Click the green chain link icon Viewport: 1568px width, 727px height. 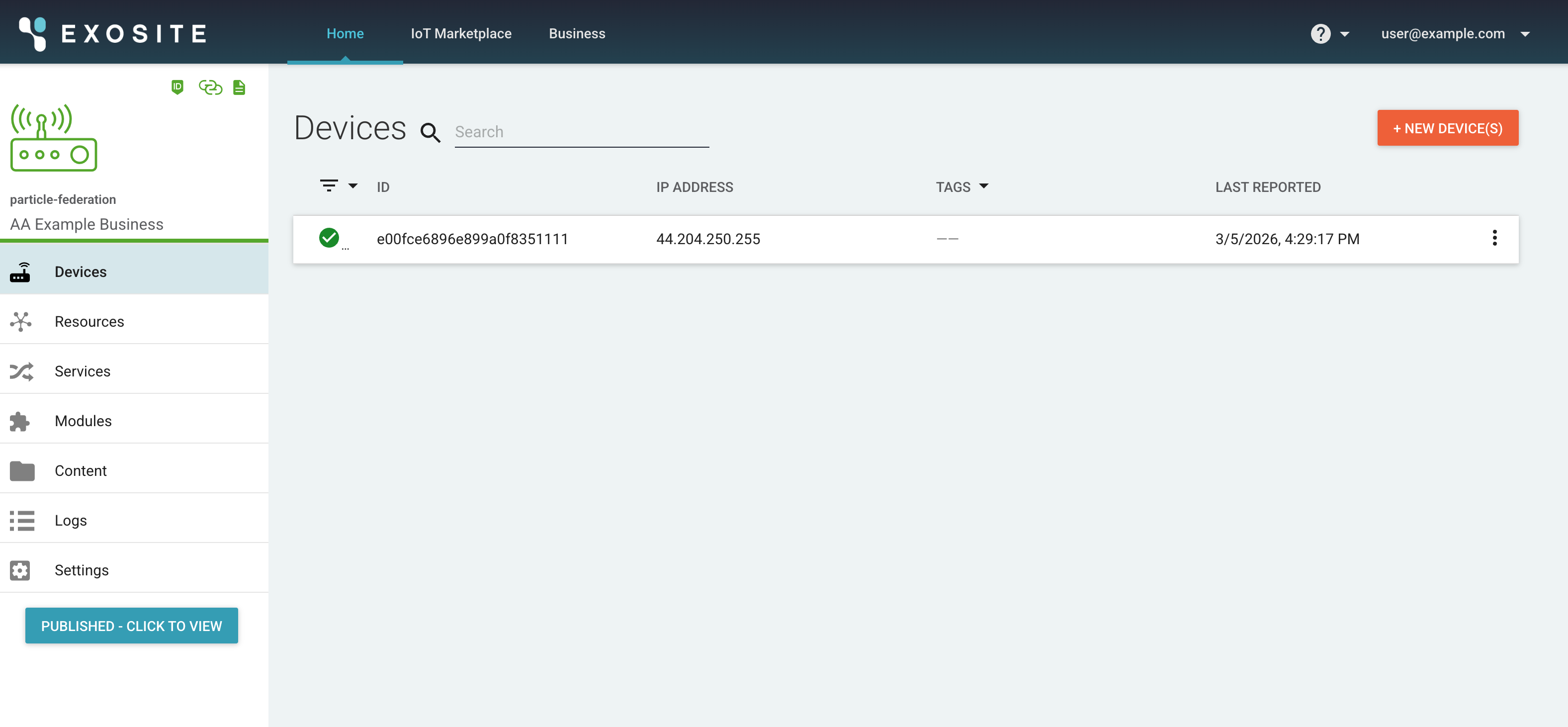[x=210, y=88]
